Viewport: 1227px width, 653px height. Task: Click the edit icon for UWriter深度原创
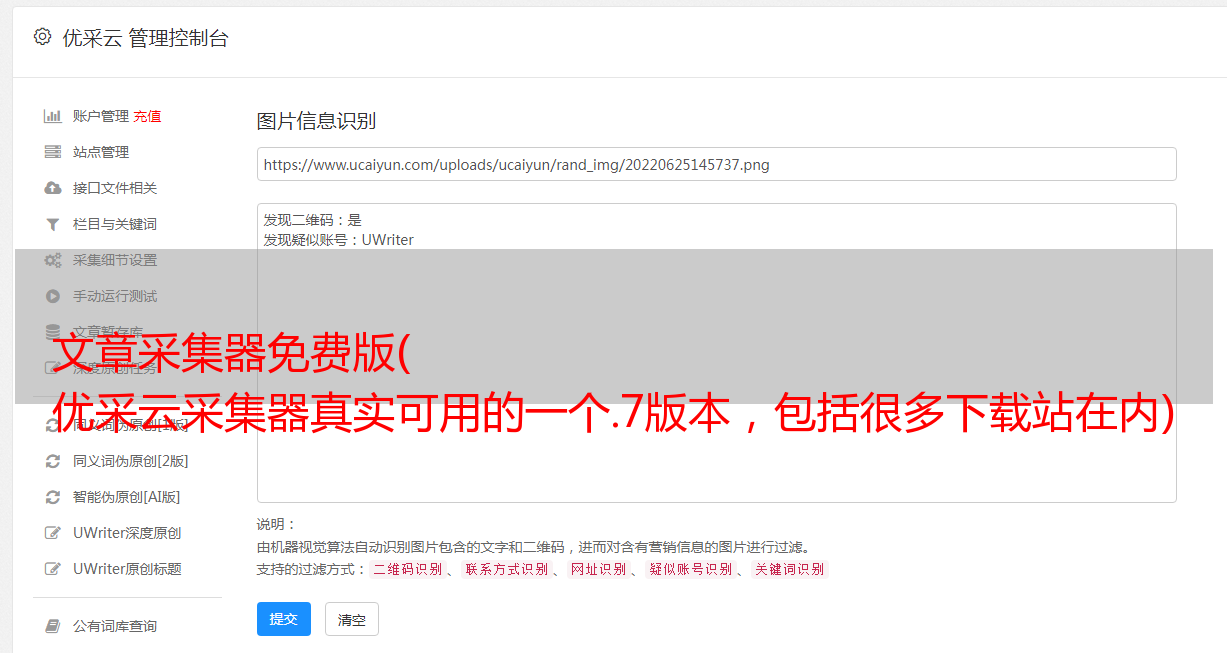[53, 533]
